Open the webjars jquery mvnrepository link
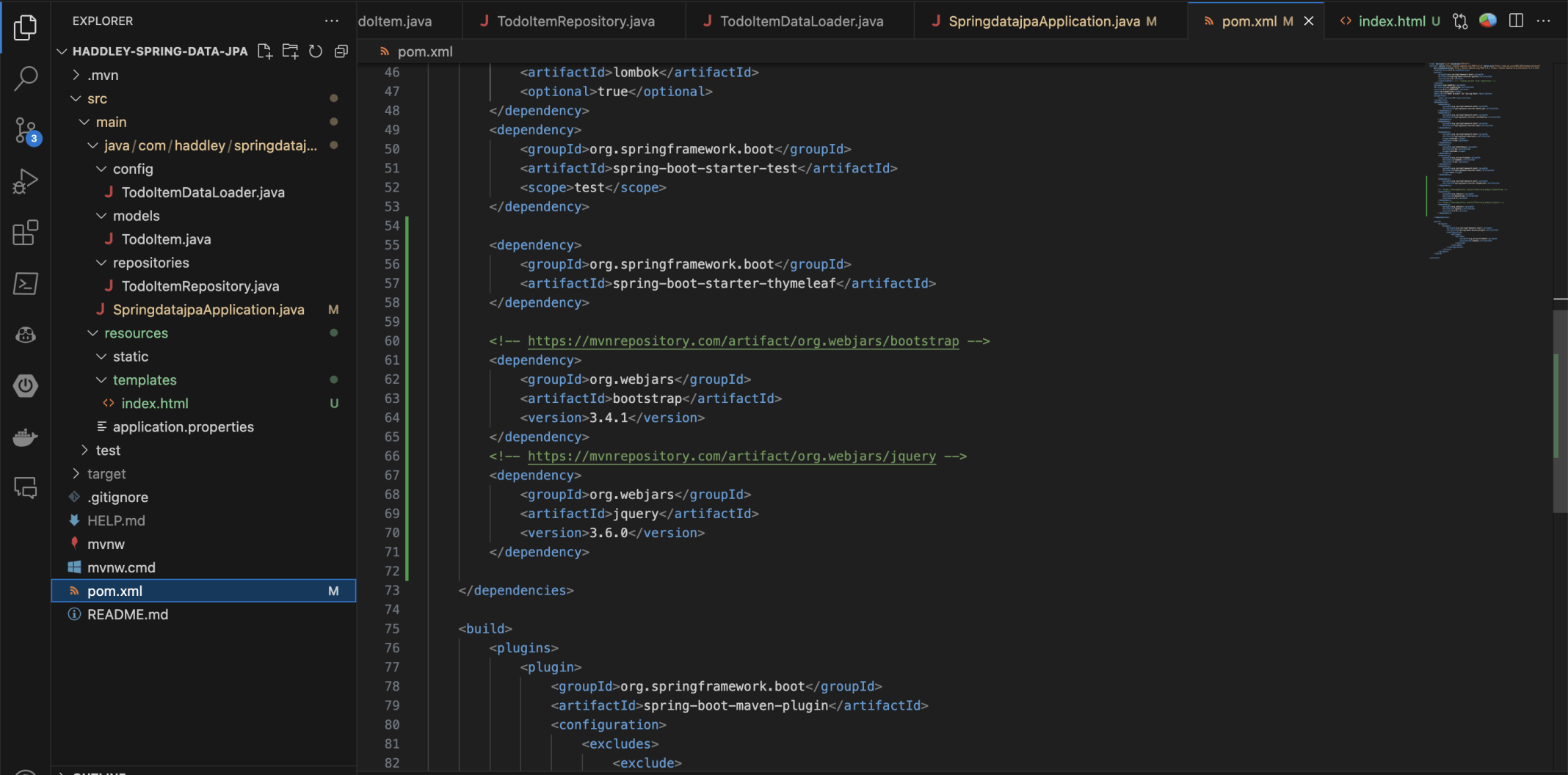The image size is (1568, 775). (731, 456)
